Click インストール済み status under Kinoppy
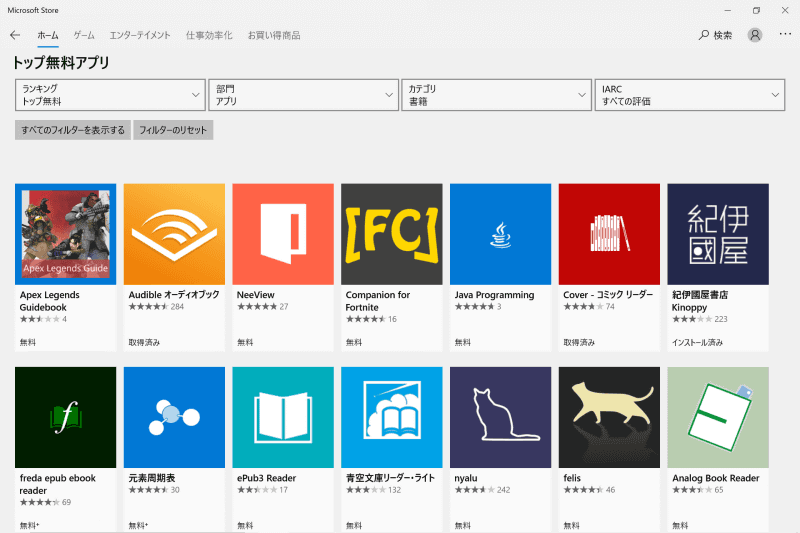 pyautogui.click(x=697, y=342)
